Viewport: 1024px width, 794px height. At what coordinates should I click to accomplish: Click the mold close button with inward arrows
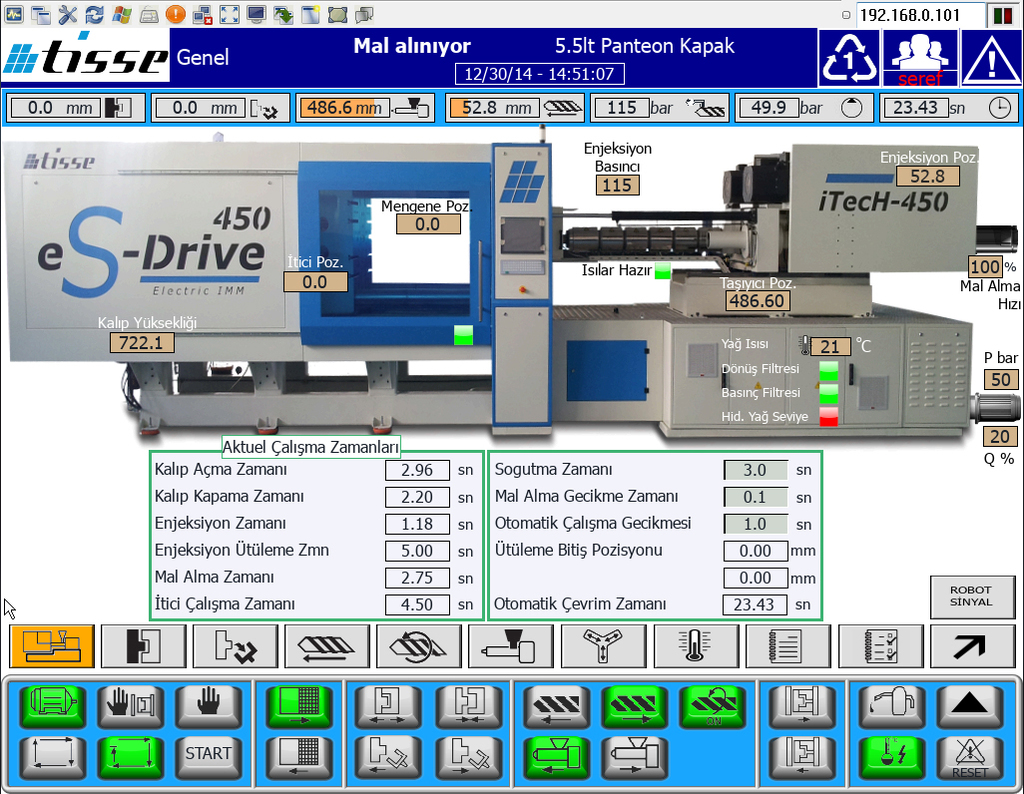(469, 705)
